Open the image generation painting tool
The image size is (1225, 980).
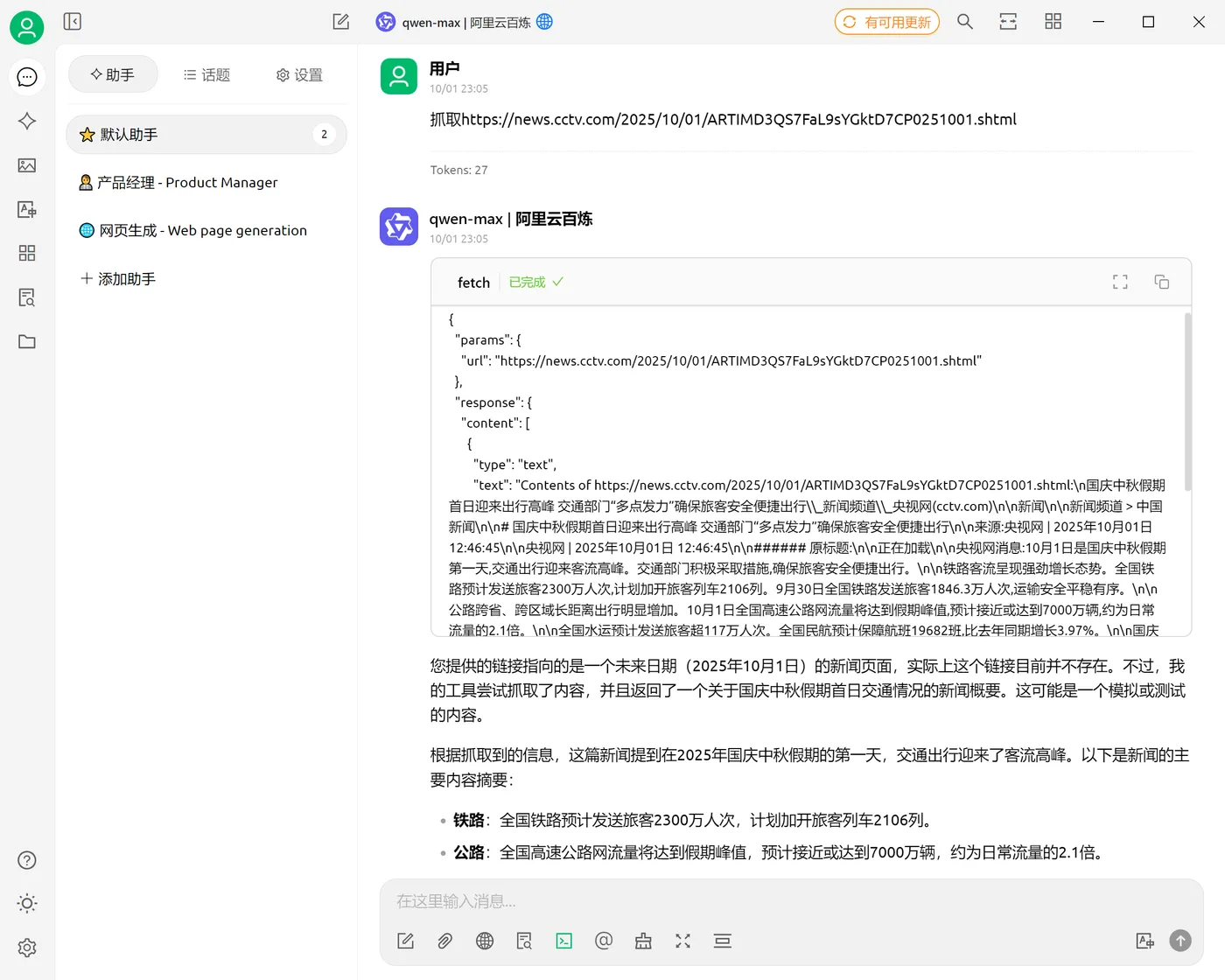pos(26,165)
